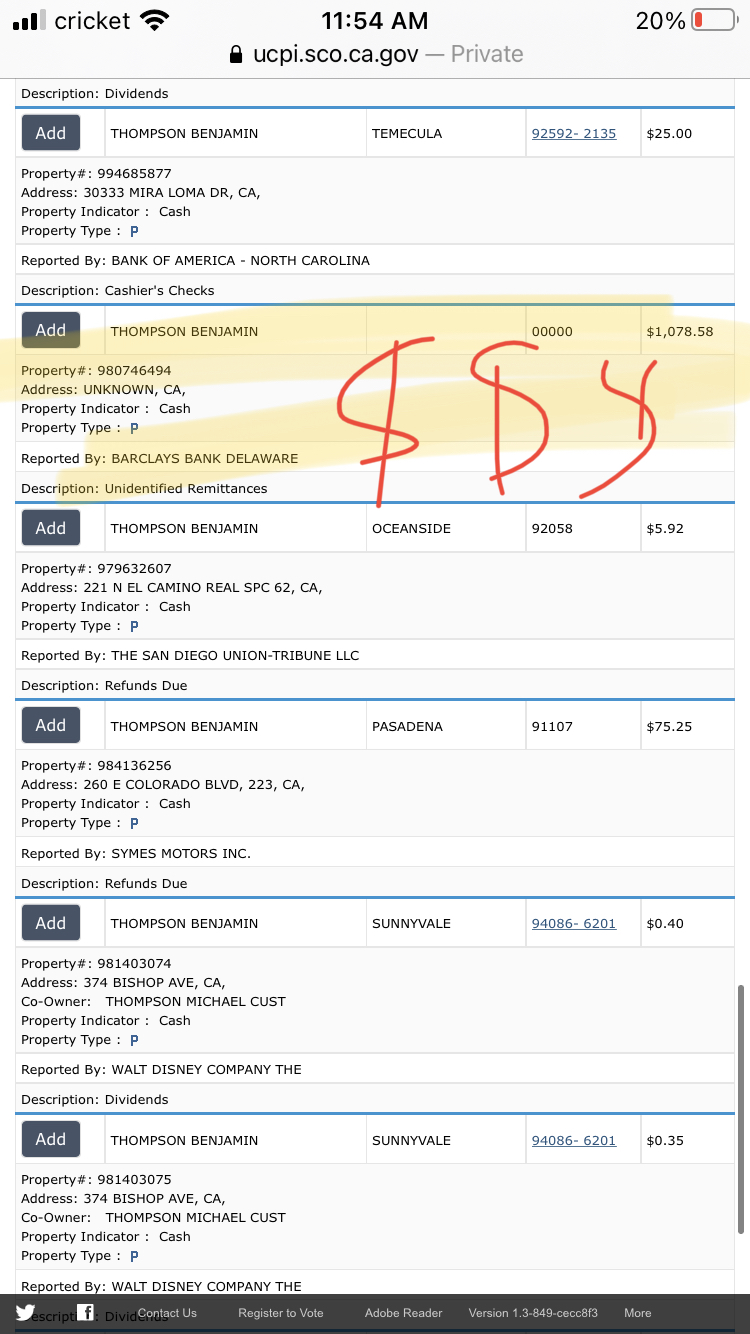Tap the Wi-Fi icon in status bar

154,20
